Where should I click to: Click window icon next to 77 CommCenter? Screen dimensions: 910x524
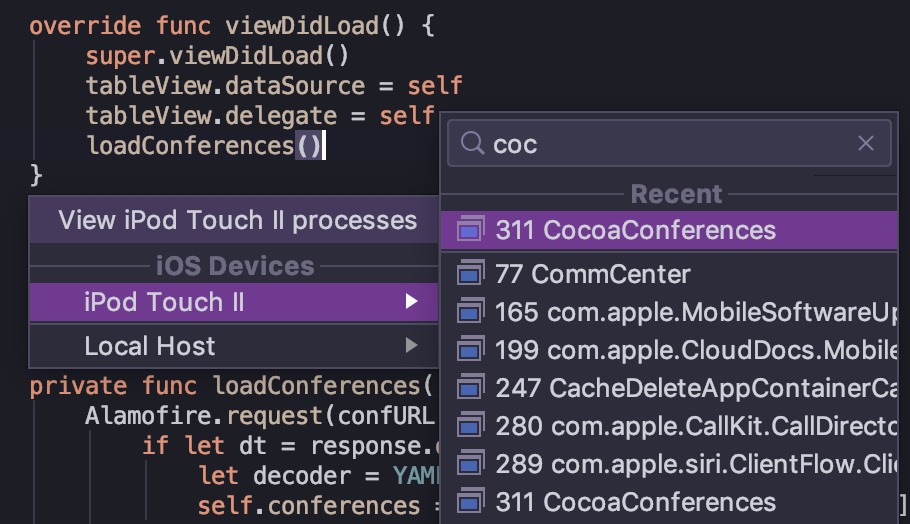click(x=470, y=273)
